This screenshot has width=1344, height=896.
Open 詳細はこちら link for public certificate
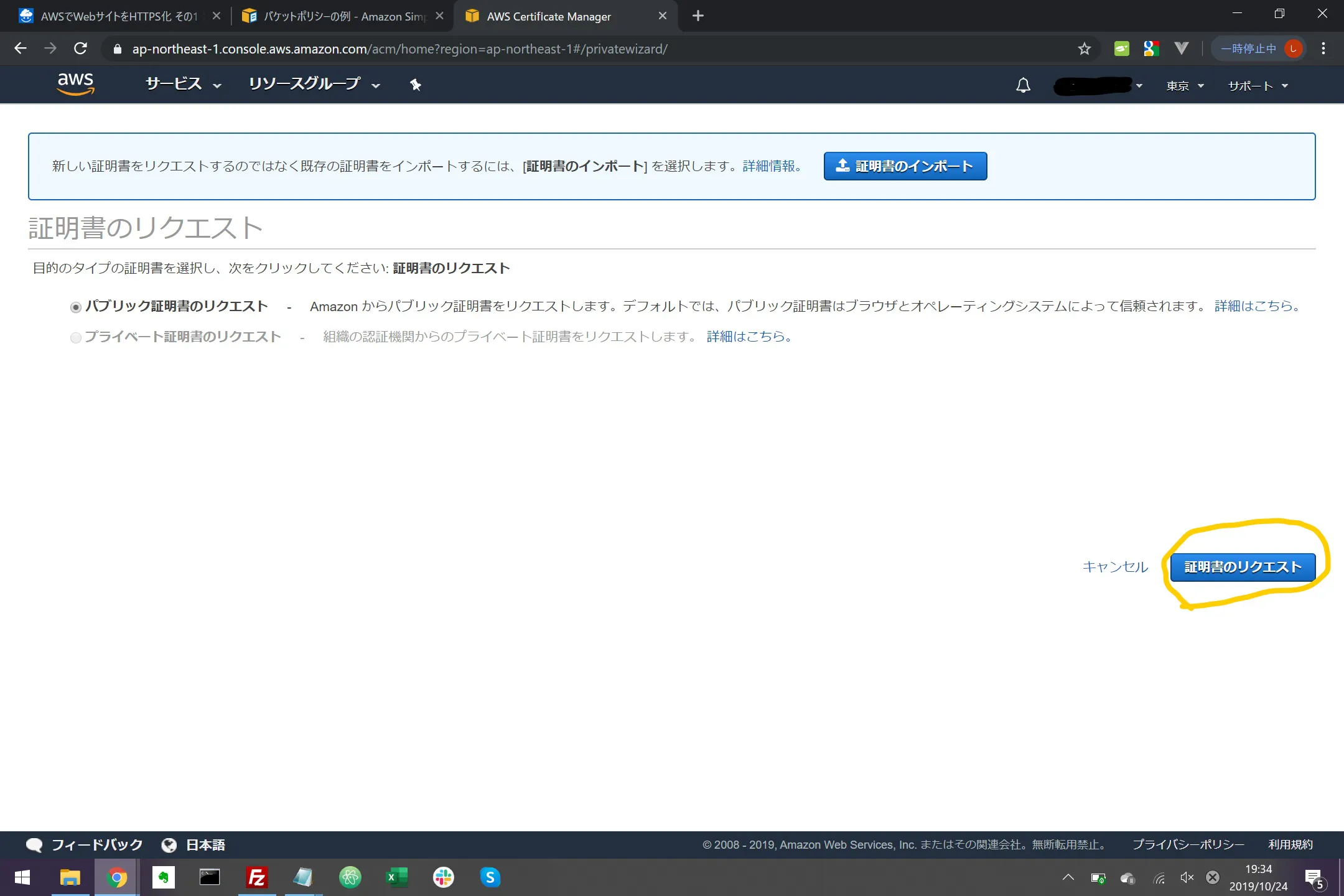(x=1257, y=306)
